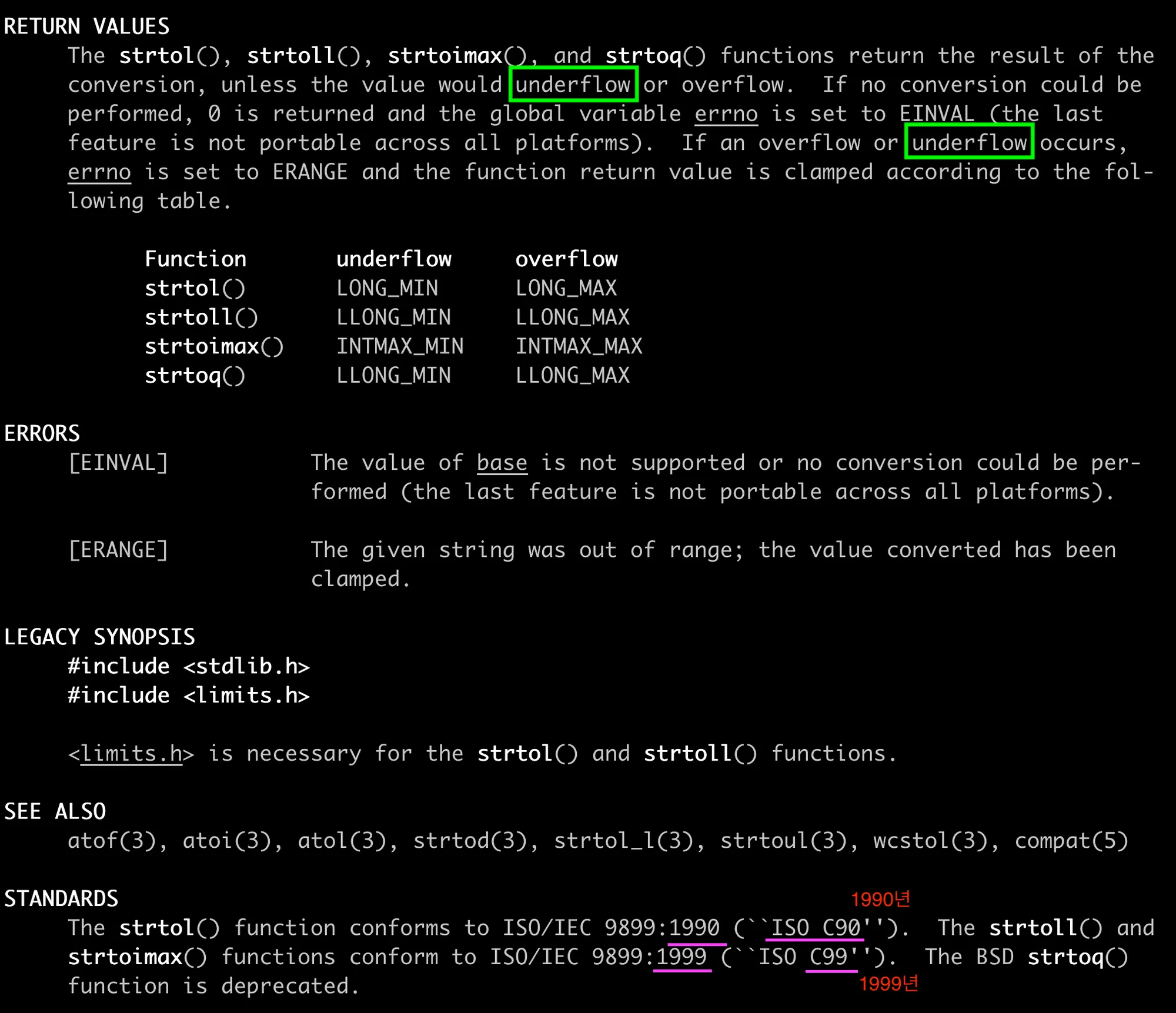
Task: Click the first green-boxed underflow word
Action: pos(573,85)
